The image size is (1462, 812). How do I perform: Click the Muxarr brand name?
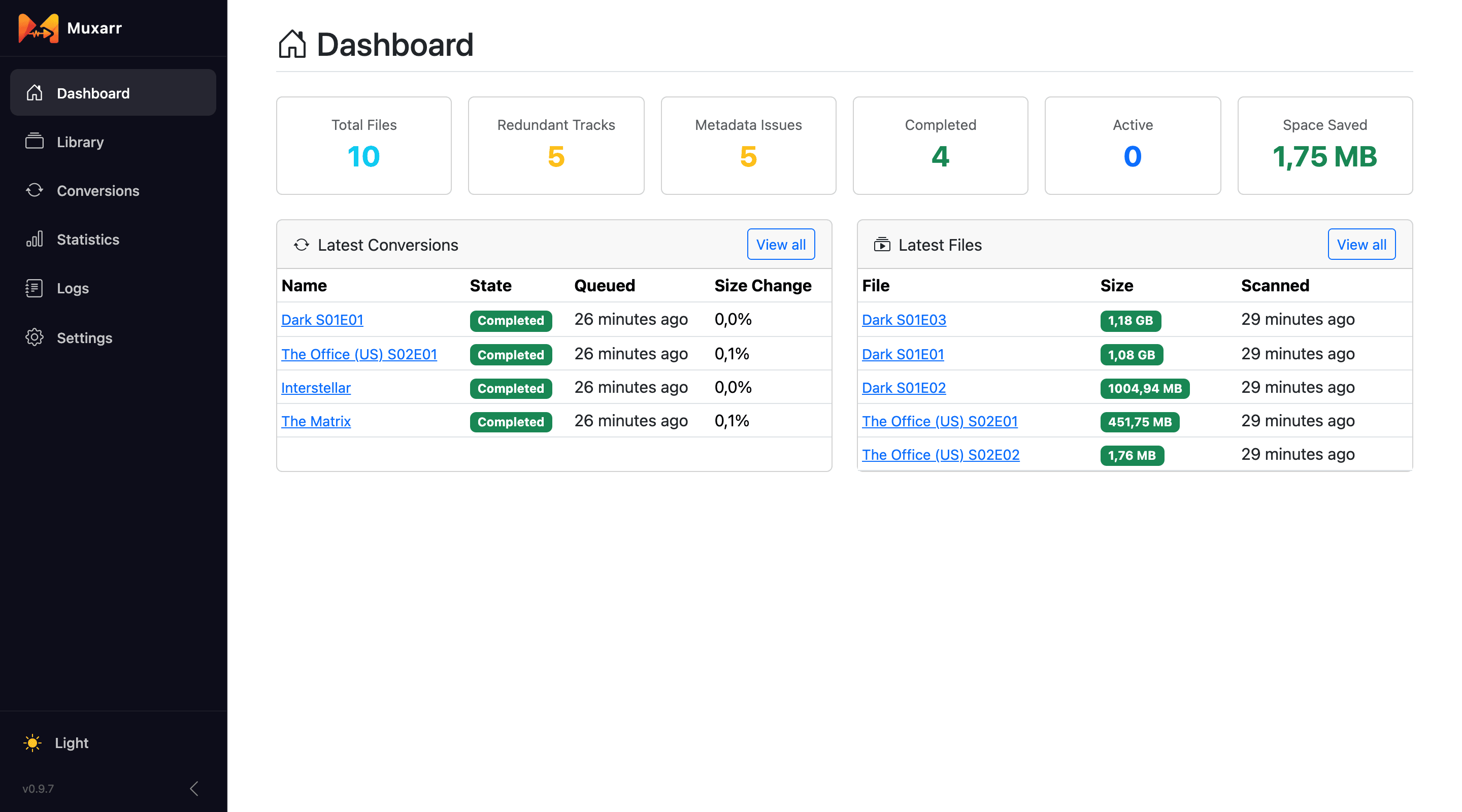(x=94, y=28)
